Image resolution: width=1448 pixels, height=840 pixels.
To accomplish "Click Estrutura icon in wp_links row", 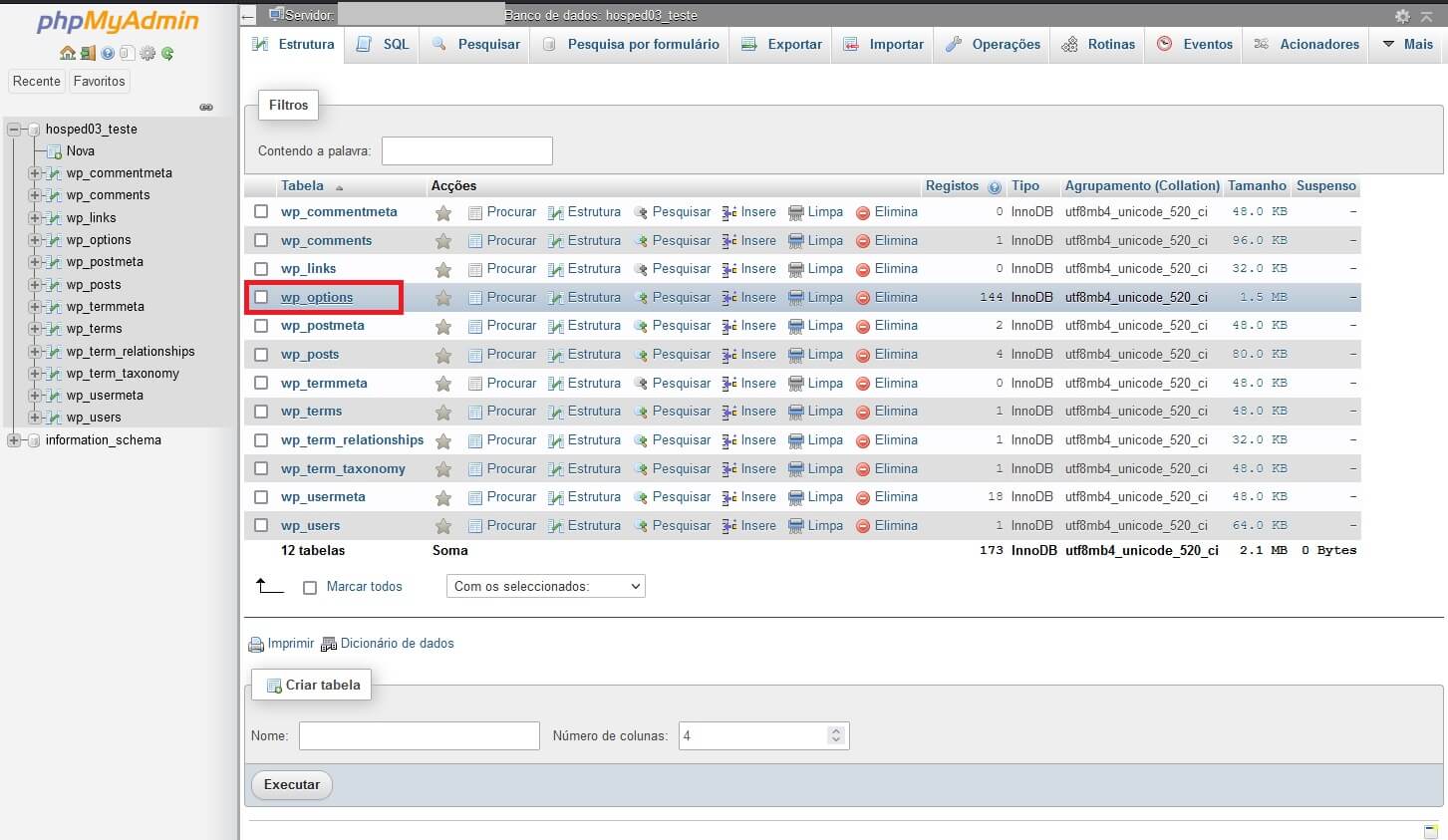I will pos(556,269).
